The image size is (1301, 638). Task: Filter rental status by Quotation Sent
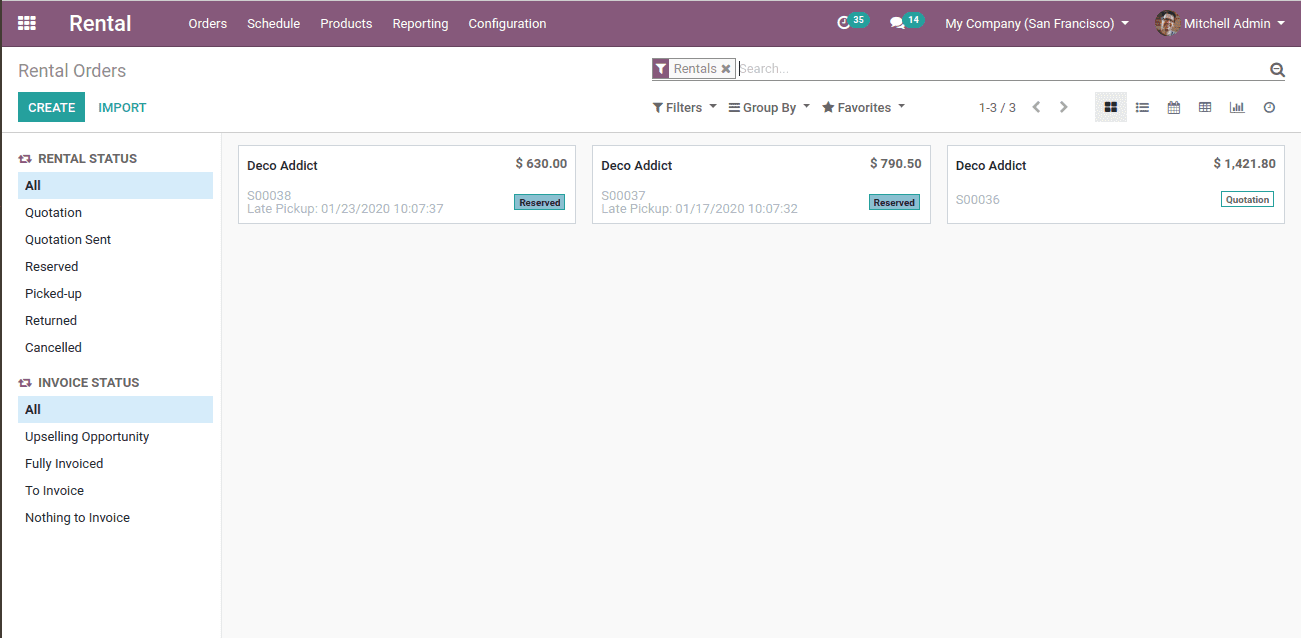point(115,239)
